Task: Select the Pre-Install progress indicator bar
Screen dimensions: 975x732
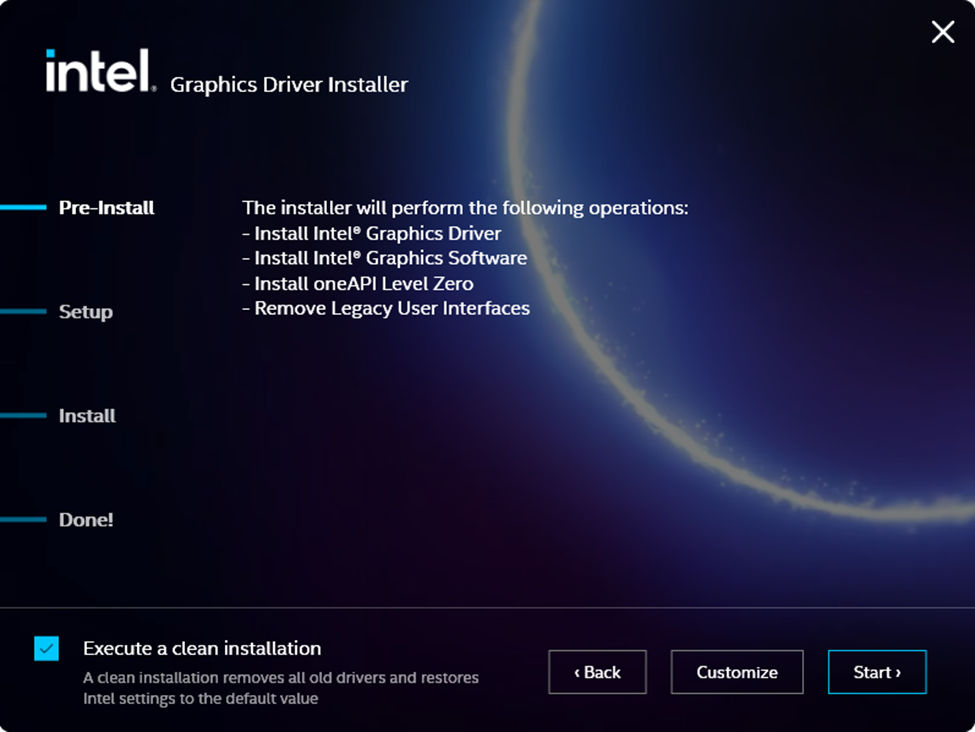Action: point(25,208)
